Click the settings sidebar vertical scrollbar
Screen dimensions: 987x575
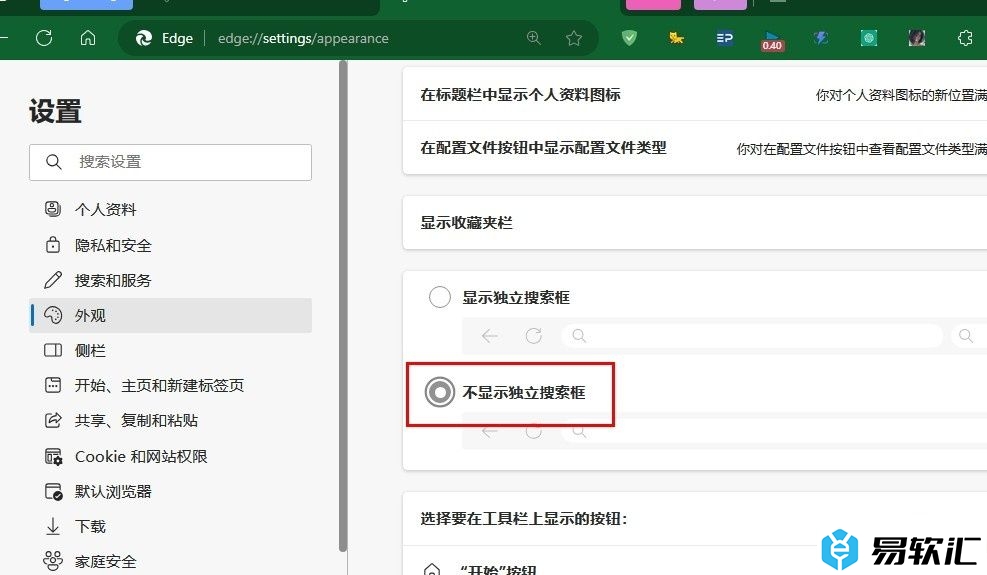[343, 300]
